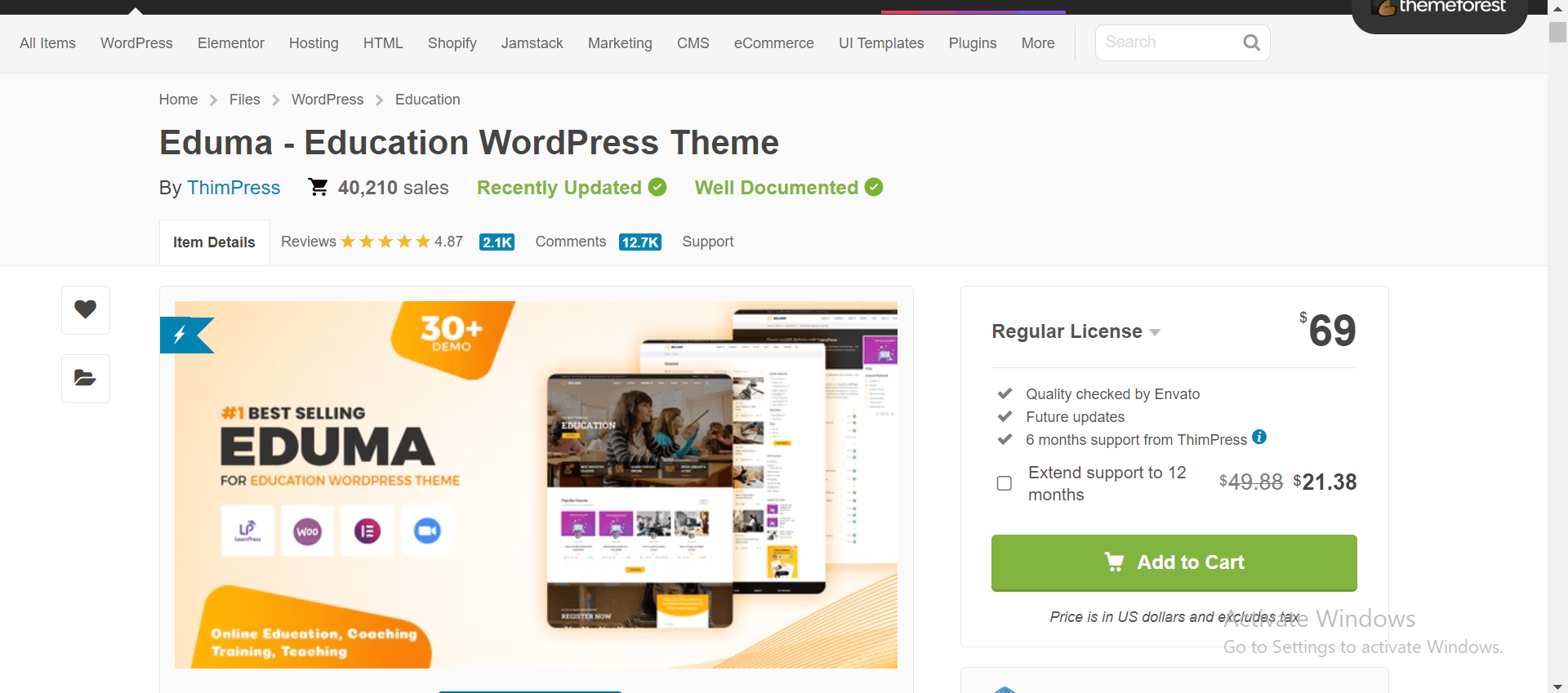Click the LearnPress logo in preview image
1568x693 pixels.
[248, 531]
